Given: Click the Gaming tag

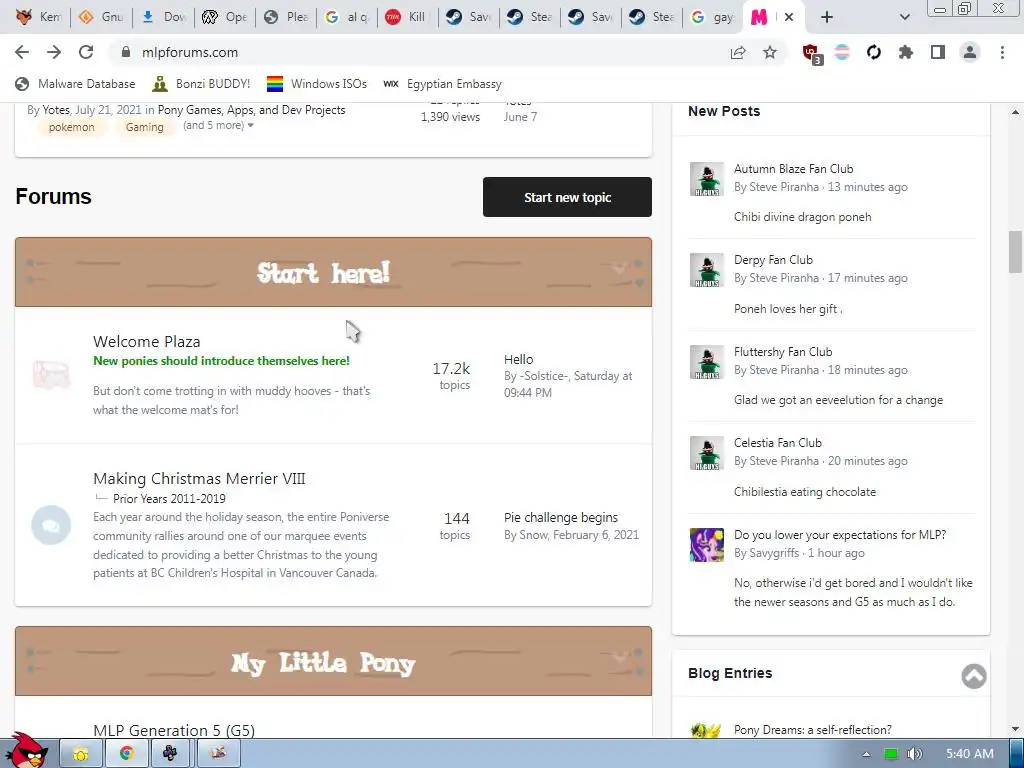Looking at the screenshot, I should point(144,127).
